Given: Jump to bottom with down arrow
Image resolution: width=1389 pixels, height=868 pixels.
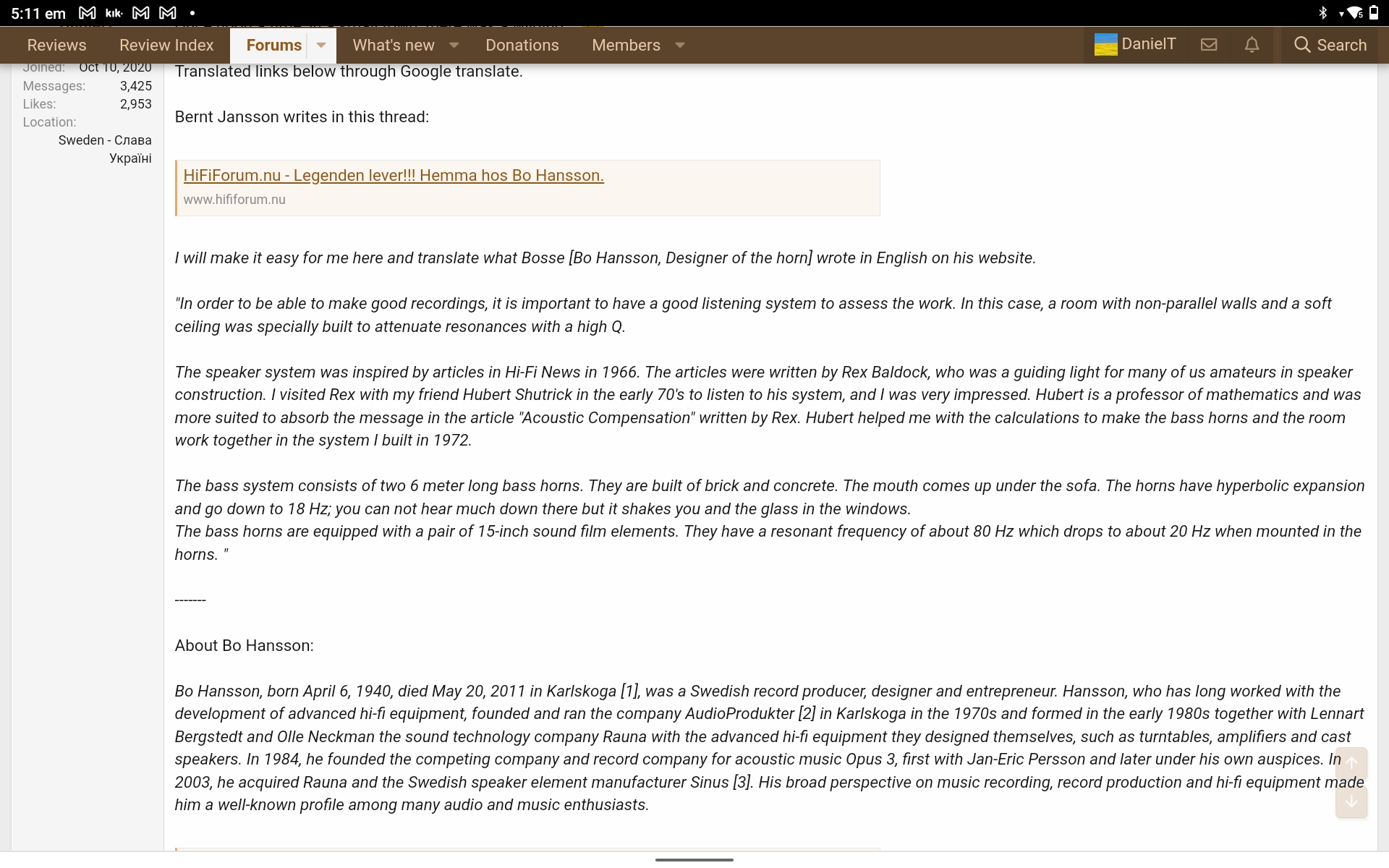Looking at the screenshot, I should [x=1351, y=801].
